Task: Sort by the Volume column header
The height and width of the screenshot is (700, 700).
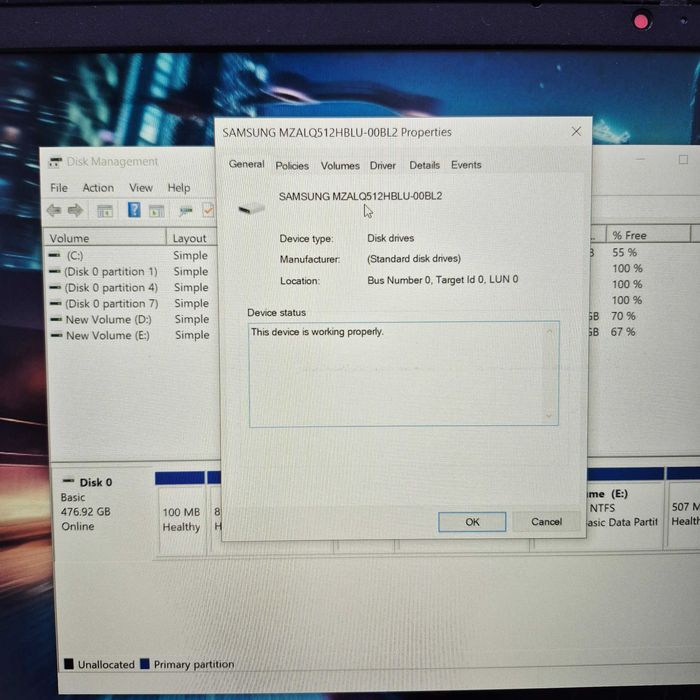Action: coord(104,238)
